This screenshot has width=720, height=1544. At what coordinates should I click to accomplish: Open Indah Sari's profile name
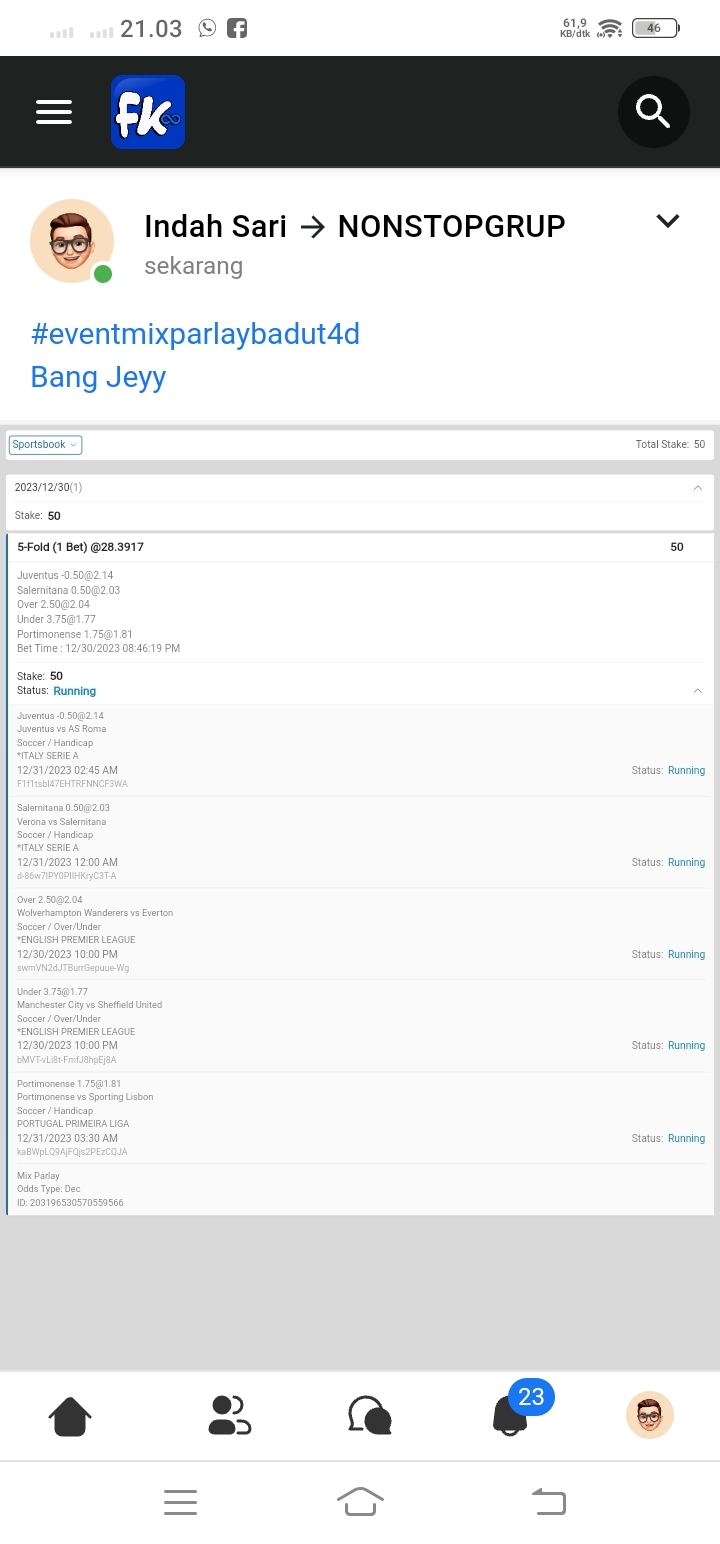click(x=215, y=227)
